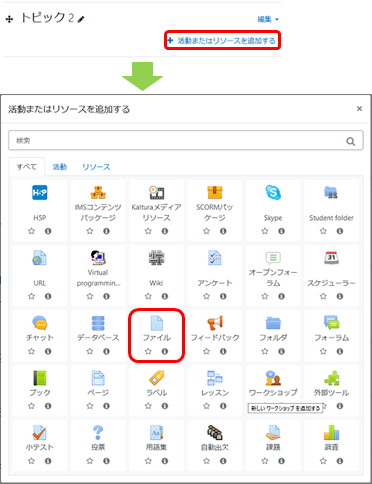Choose the 小テスト quiz icon

(40, 433)
